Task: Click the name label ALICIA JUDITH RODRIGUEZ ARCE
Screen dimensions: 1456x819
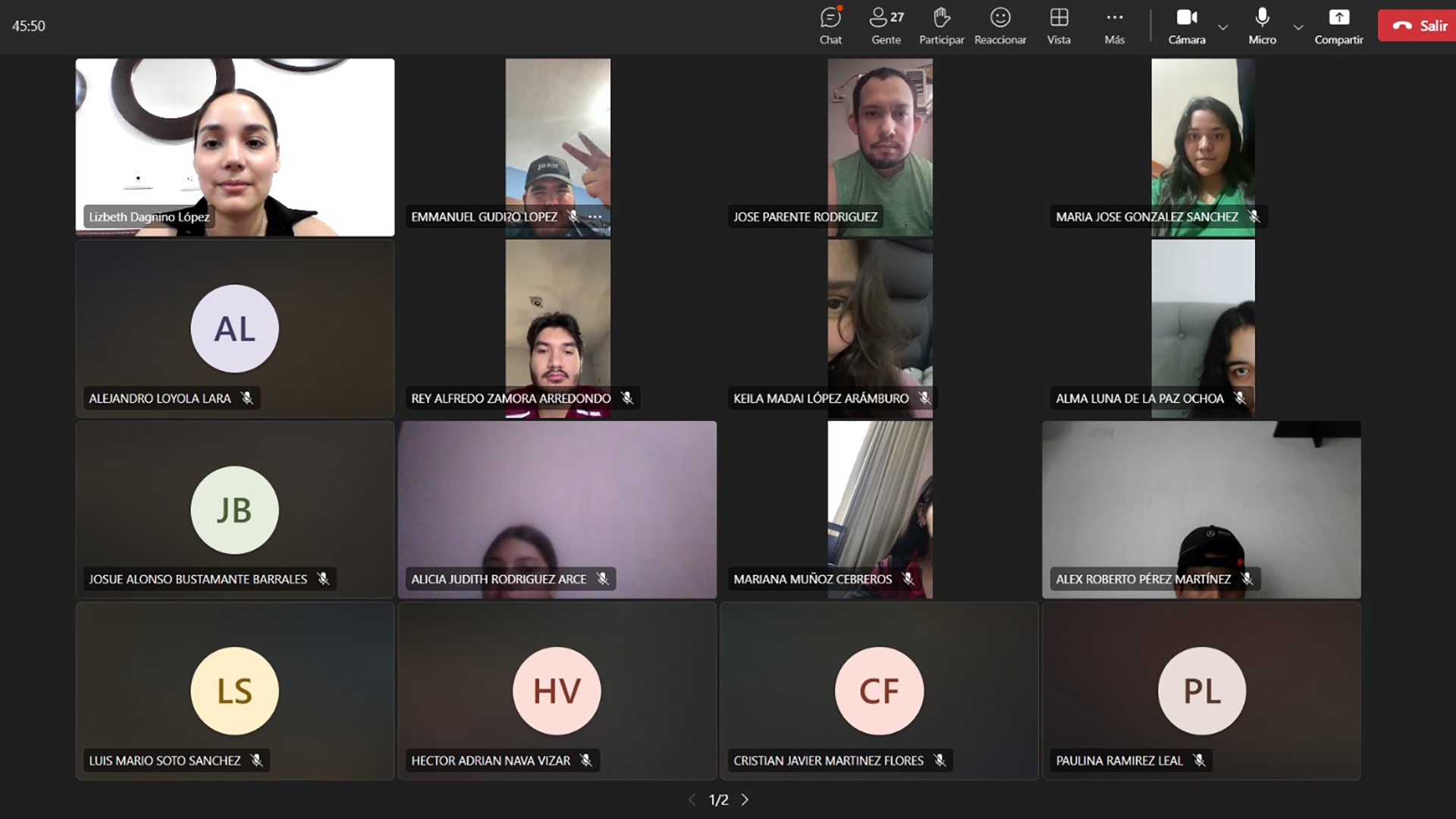Action: 499,579
